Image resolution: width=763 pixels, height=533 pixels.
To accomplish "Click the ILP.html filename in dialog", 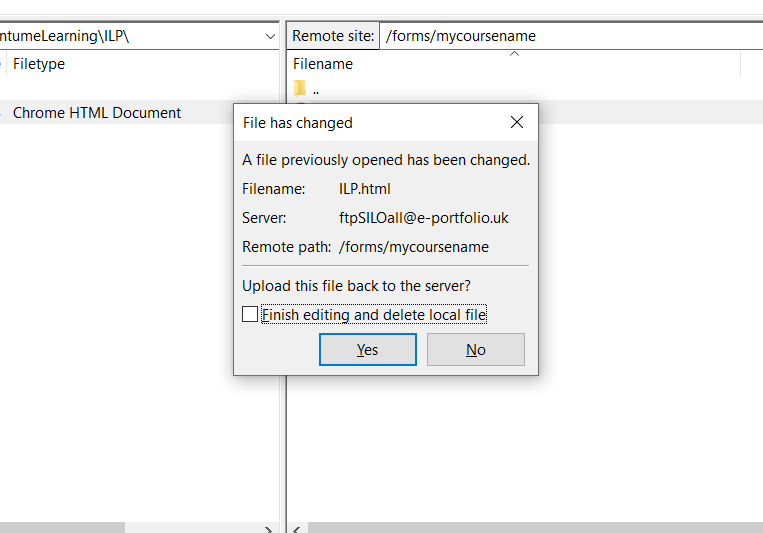I will pyautogui.click(x=364, y=189).
